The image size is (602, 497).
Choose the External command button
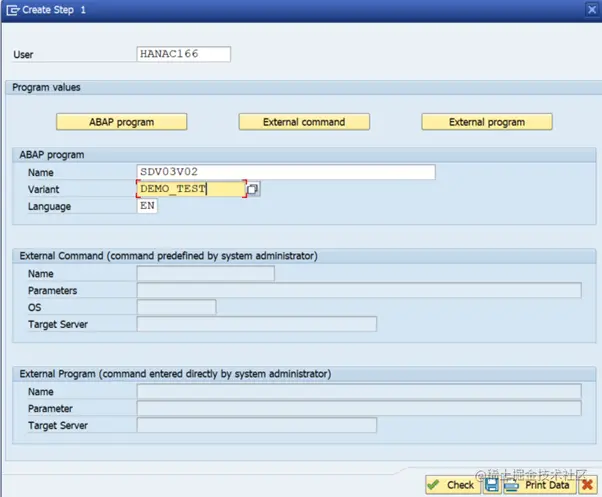pos(304,122)
